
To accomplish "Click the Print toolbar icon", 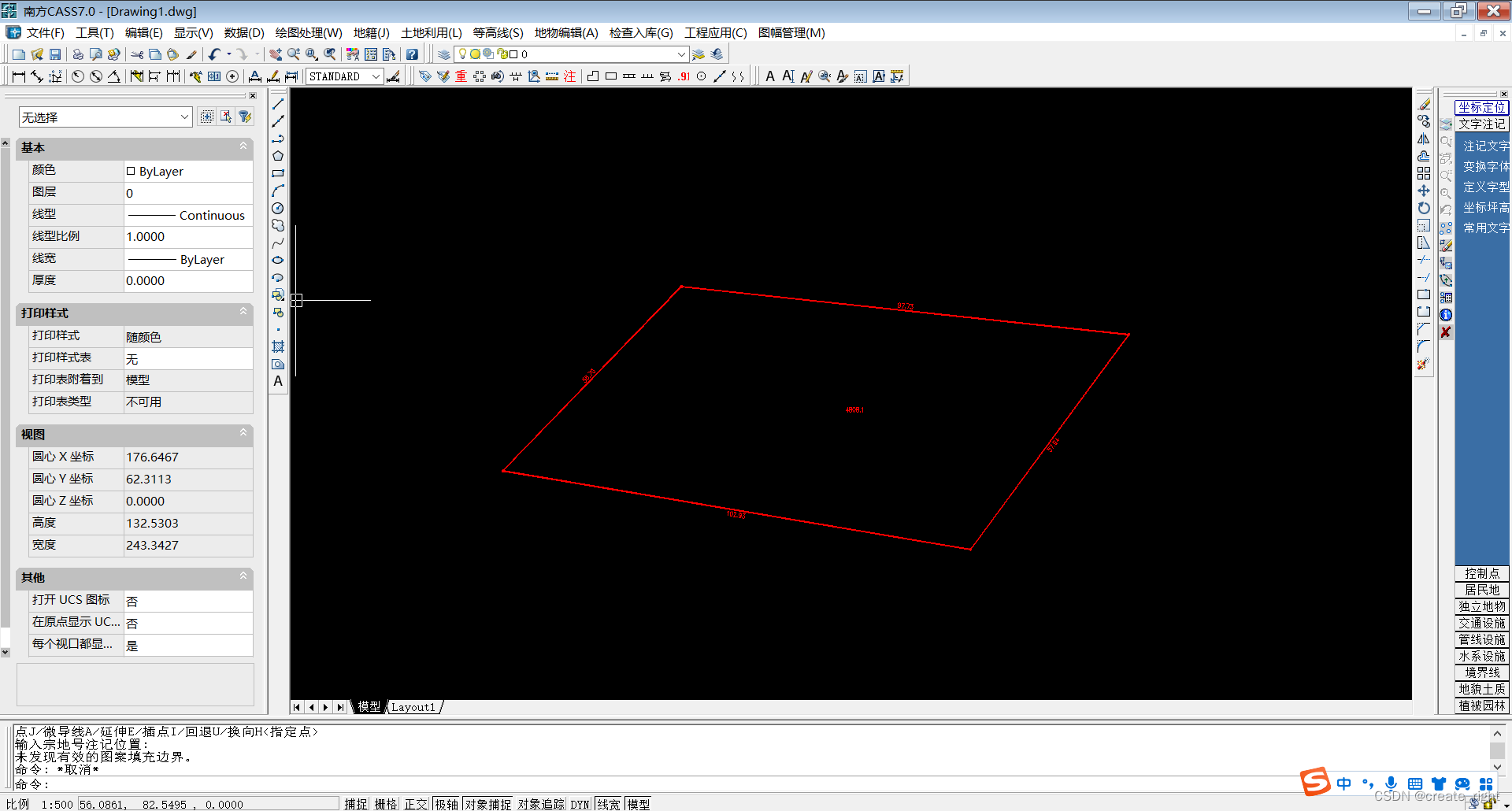I will [78, 54].
